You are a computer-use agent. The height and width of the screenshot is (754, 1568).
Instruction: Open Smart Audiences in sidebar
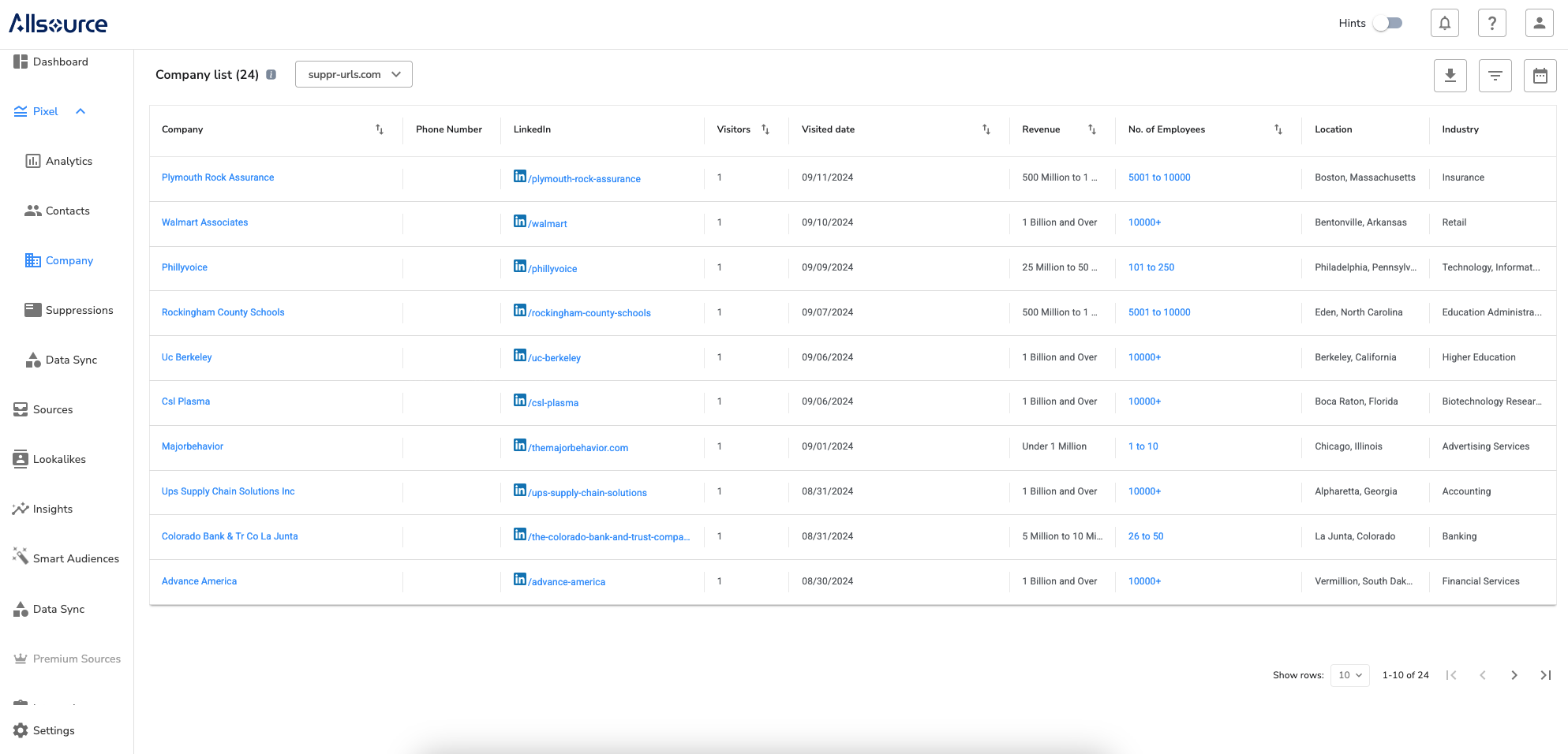click(66, 558)
